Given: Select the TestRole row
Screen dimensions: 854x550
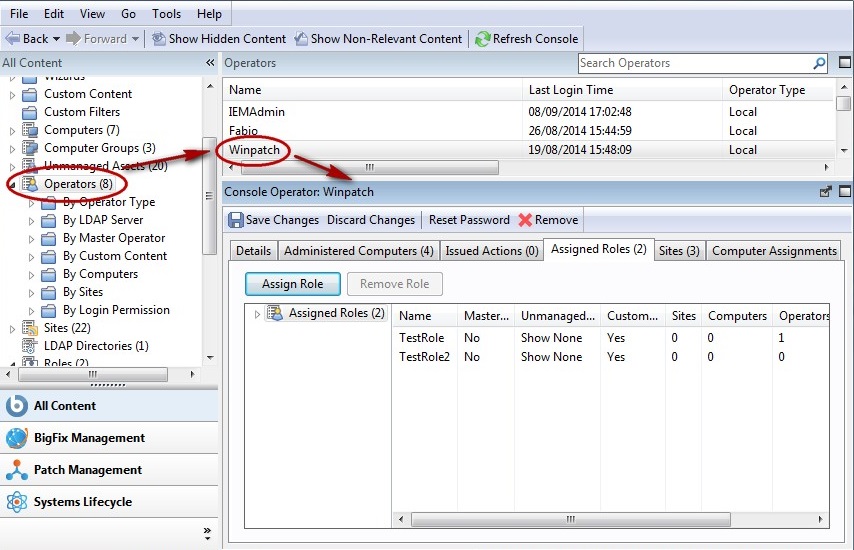Looking at the screenshot, I should pos(611,338).
